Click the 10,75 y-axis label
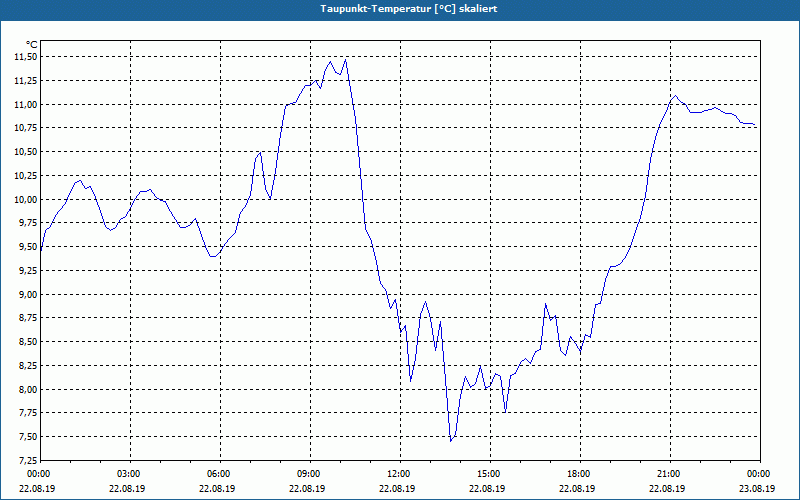 [x=26, y=128]
